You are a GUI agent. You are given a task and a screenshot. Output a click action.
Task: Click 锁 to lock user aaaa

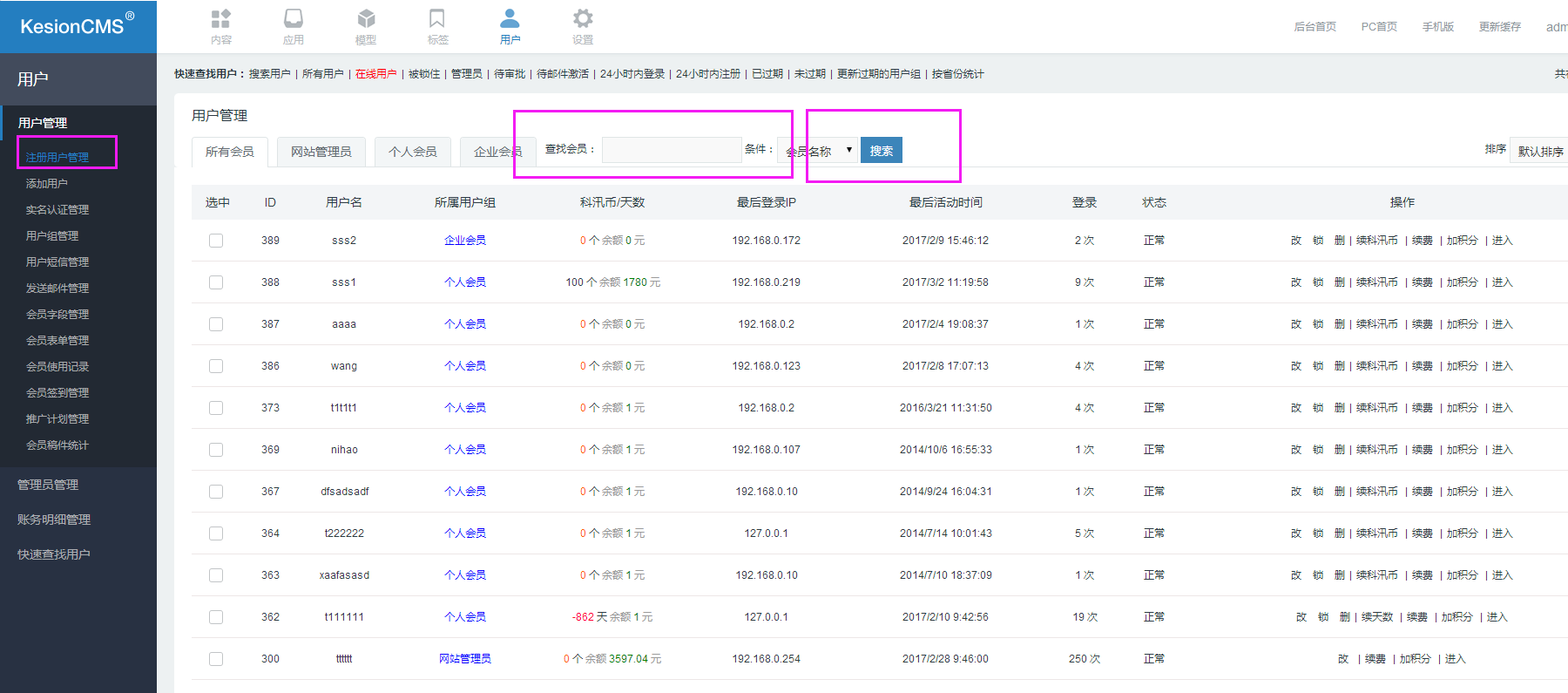point(1318,324)
